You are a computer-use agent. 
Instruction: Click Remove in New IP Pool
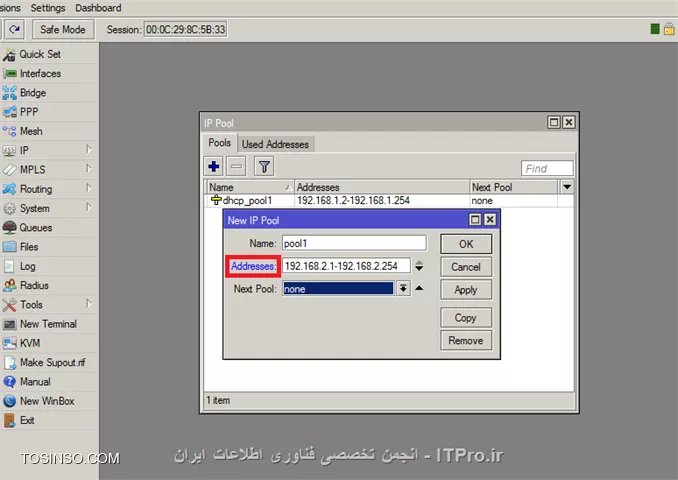pyautogui.click(x=466, y=341)
